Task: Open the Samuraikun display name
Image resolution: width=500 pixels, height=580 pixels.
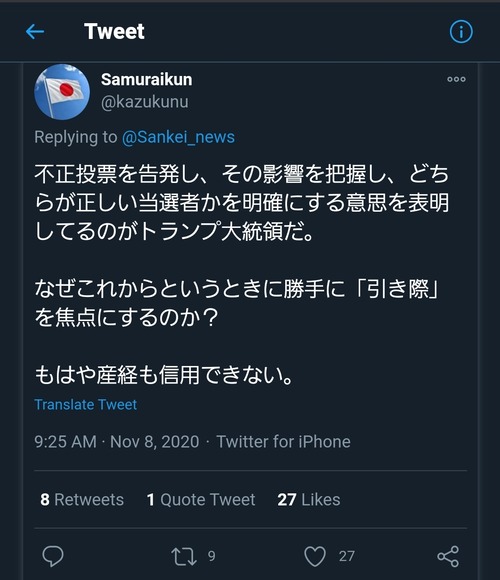Action: pyautogui.click(x=146, y=80)
